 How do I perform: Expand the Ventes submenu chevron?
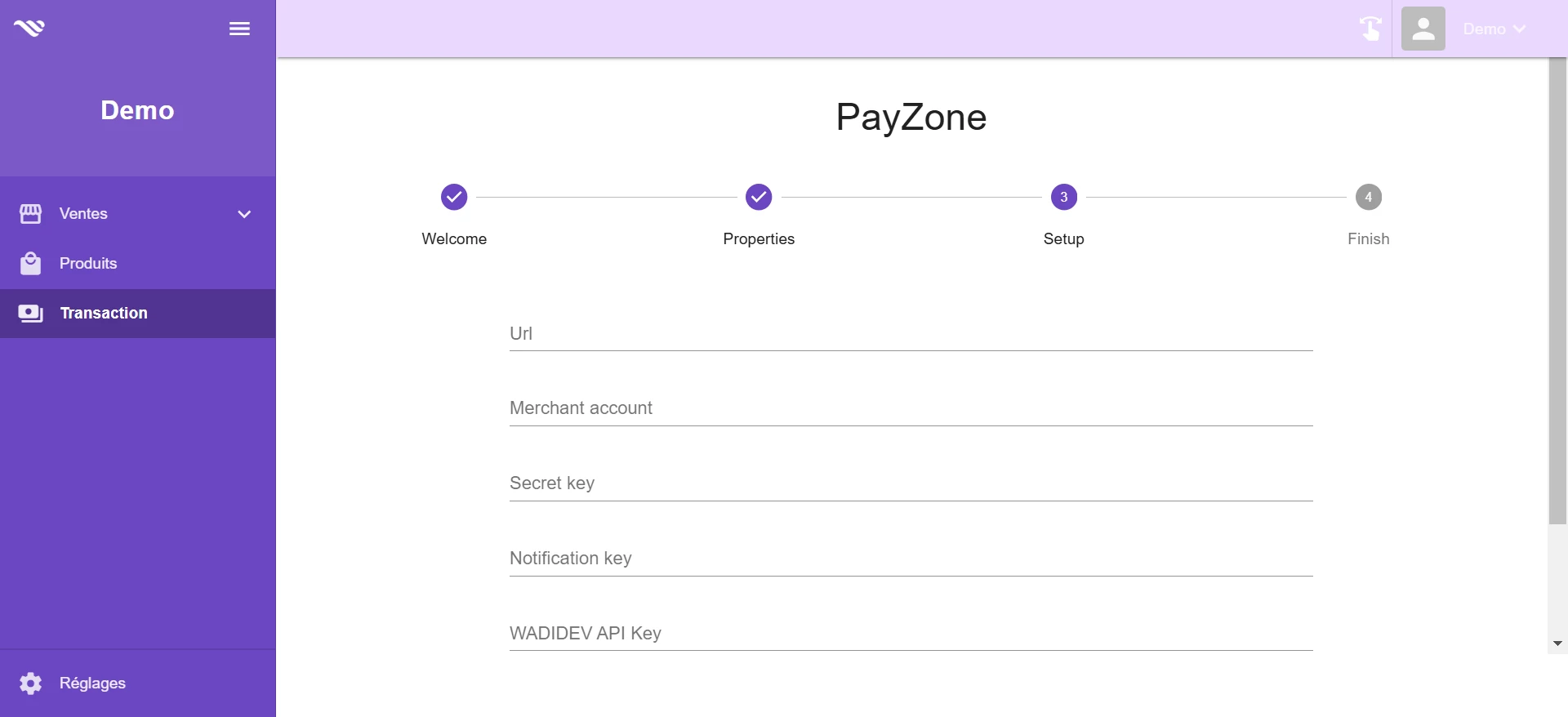pyautogui.click(x=244, y=214)
